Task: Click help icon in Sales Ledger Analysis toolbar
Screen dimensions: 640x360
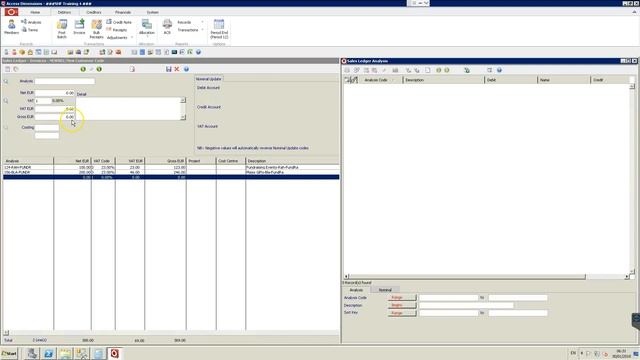Action: click(499, 70)
